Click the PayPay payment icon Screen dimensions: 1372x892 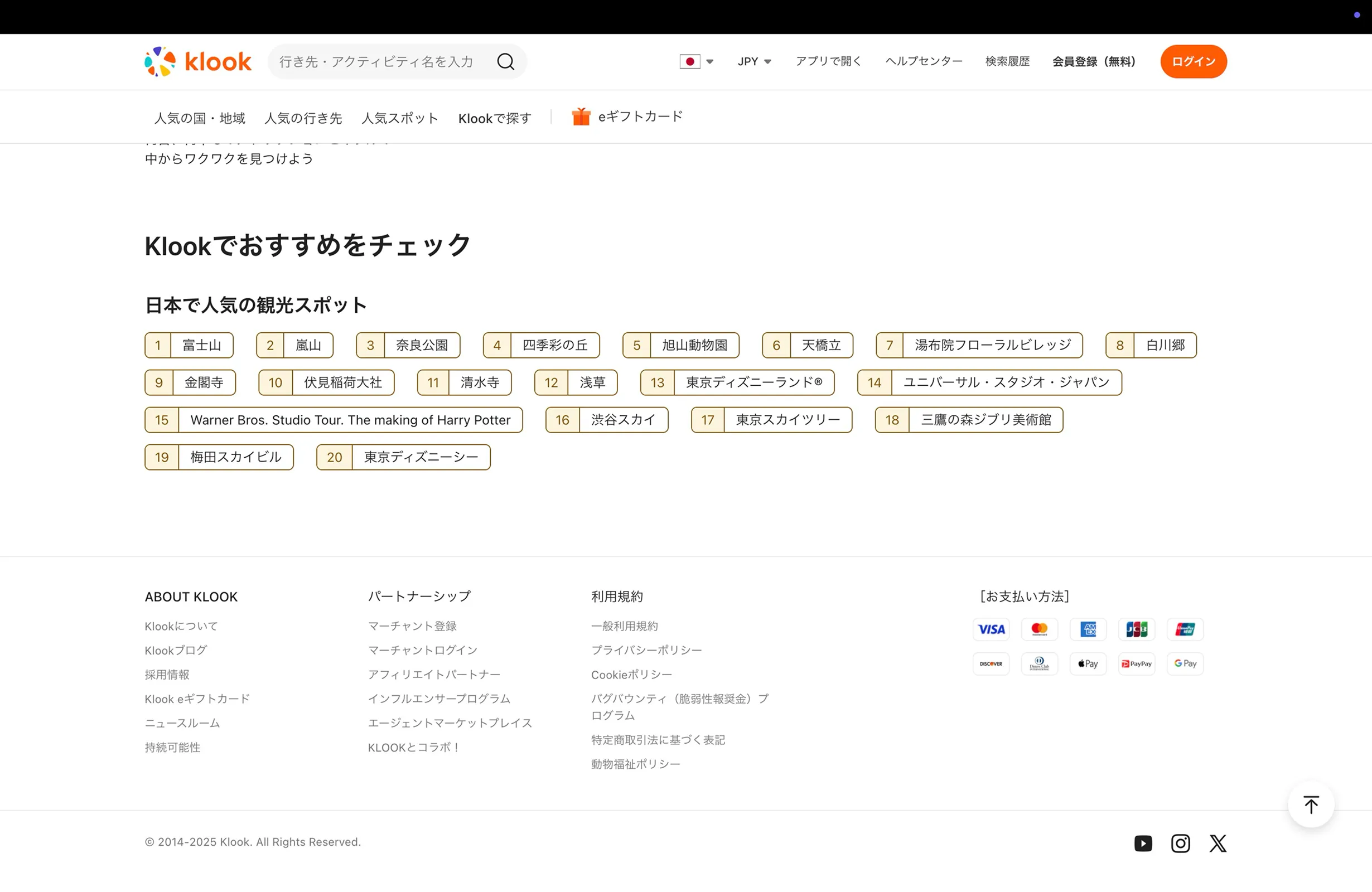(1136, 664)
